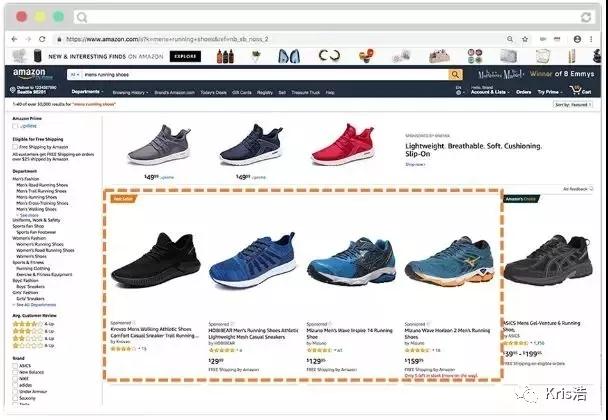The height and width of the screenshot is (420, 608).
Task: Open the browser three-dot menu icon
Action: pos(591,39)
